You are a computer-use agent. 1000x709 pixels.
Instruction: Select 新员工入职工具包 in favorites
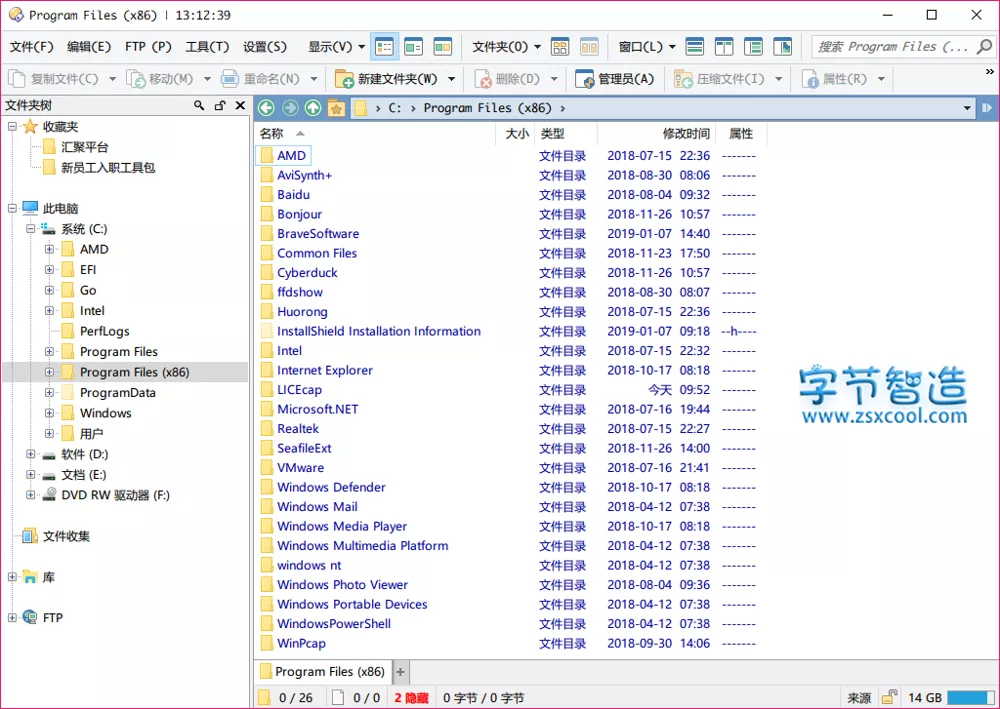pos(108,168)
